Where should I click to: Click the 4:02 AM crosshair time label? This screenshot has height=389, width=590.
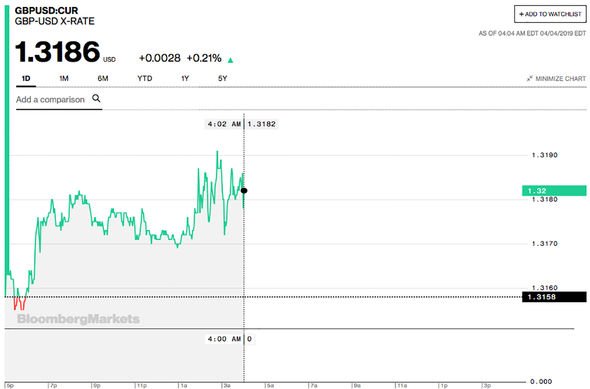pyautogui.click(x=224, y=124)
